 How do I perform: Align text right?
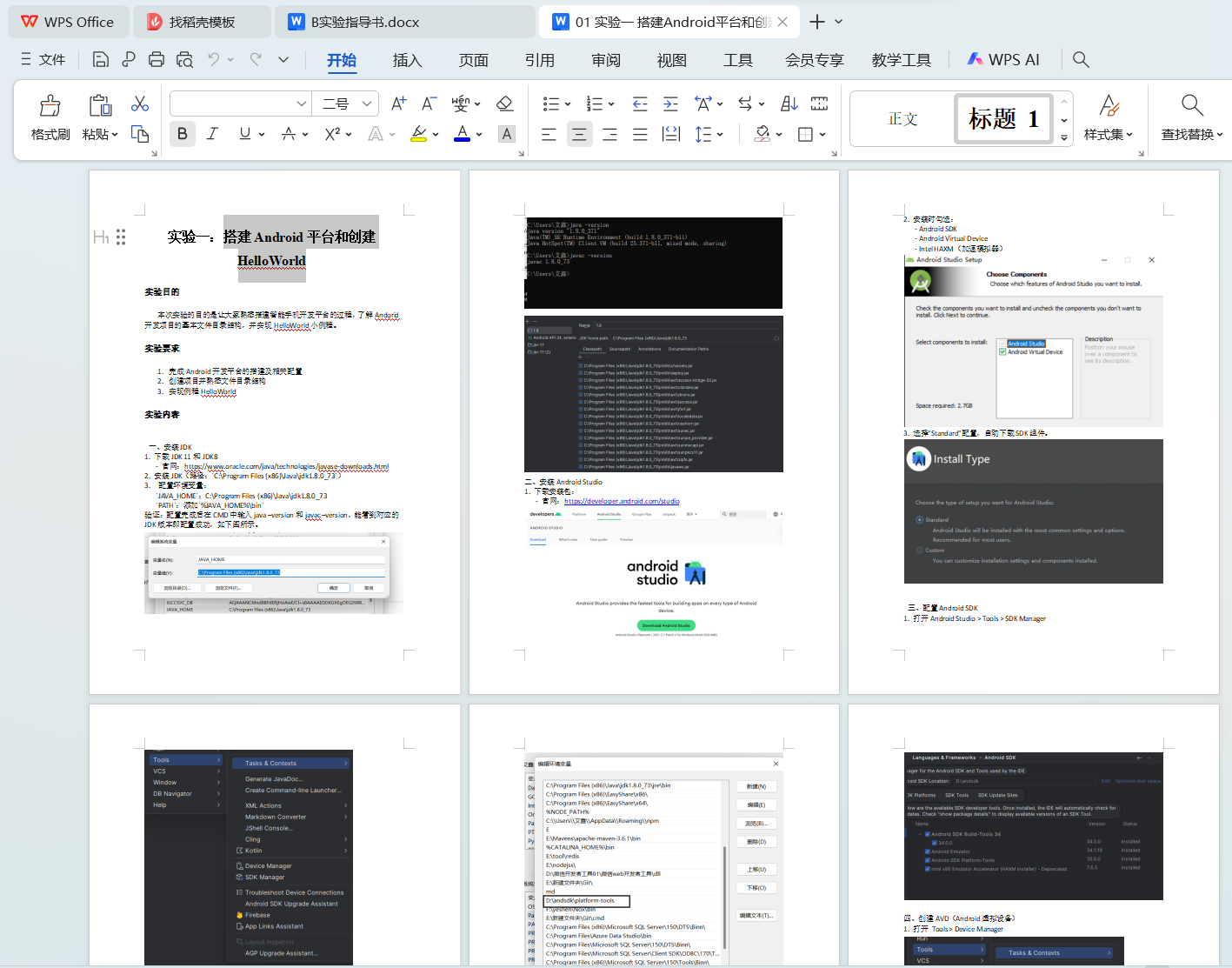point(609,134)
